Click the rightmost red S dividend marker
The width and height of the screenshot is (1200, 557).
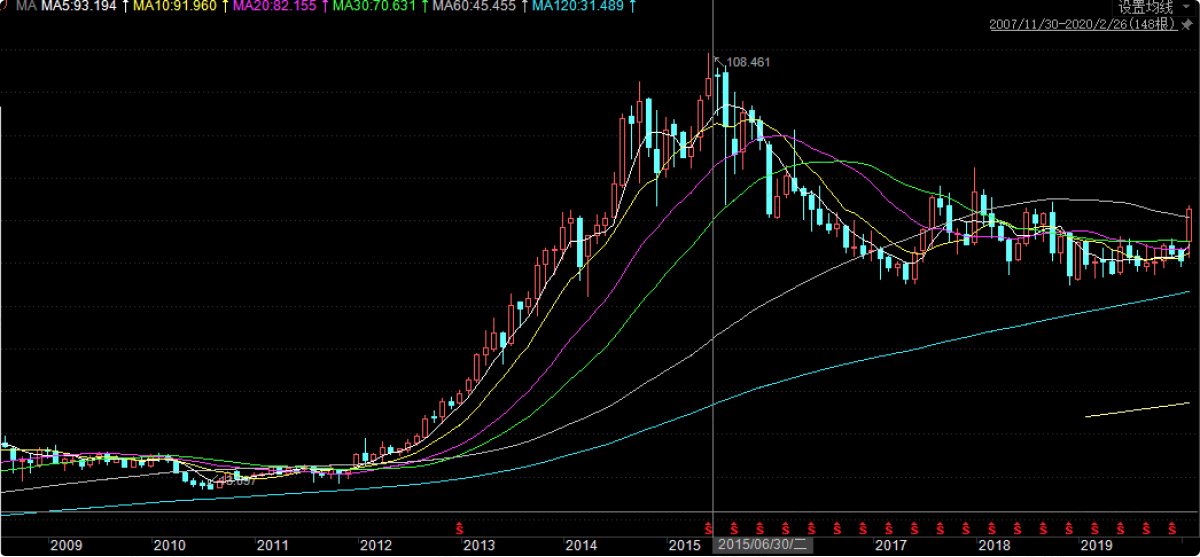1173,527
